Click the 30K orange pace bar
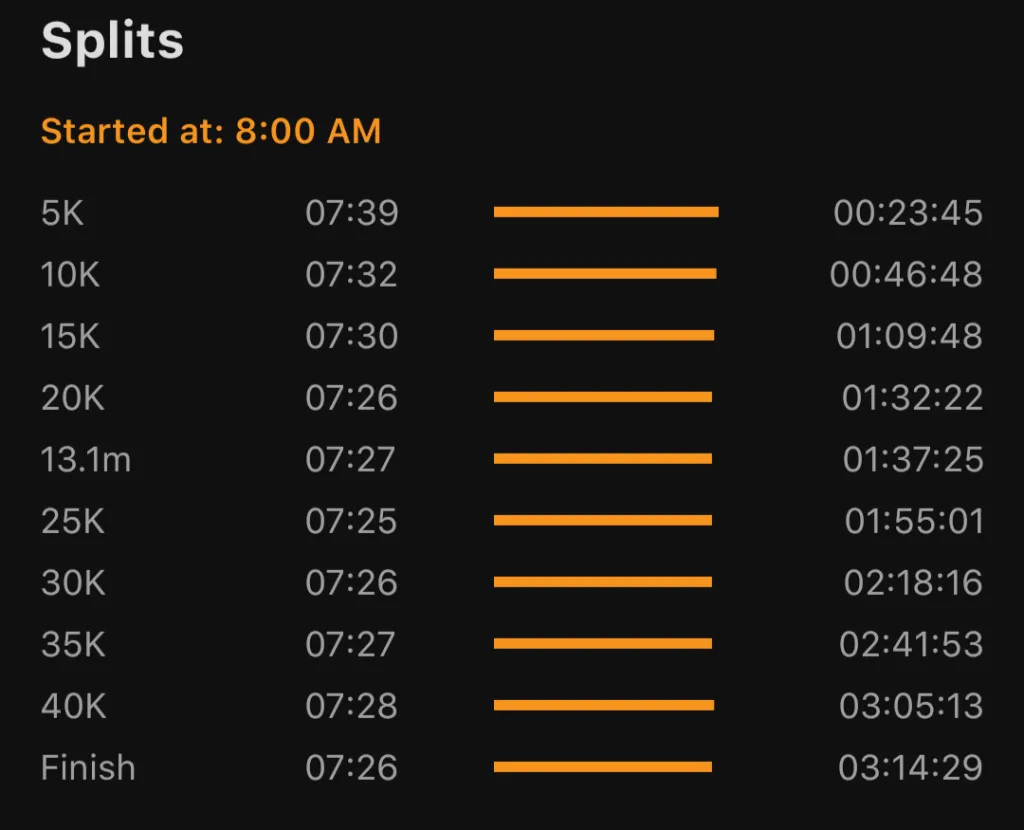Screen dimensions: 1024x830 (603, 582)
